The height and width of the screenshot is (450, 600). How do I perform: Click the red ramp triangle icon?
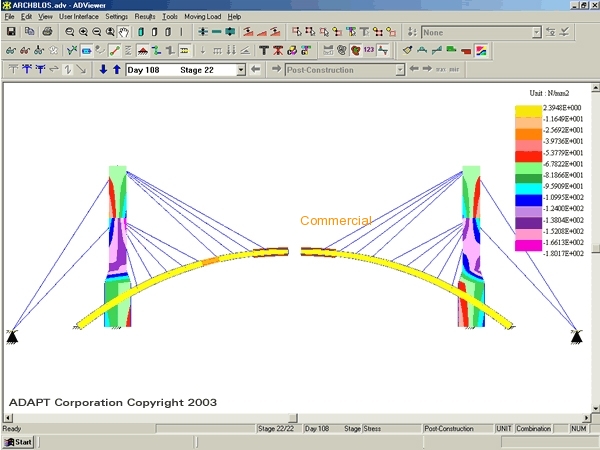(x=262, y=32)
